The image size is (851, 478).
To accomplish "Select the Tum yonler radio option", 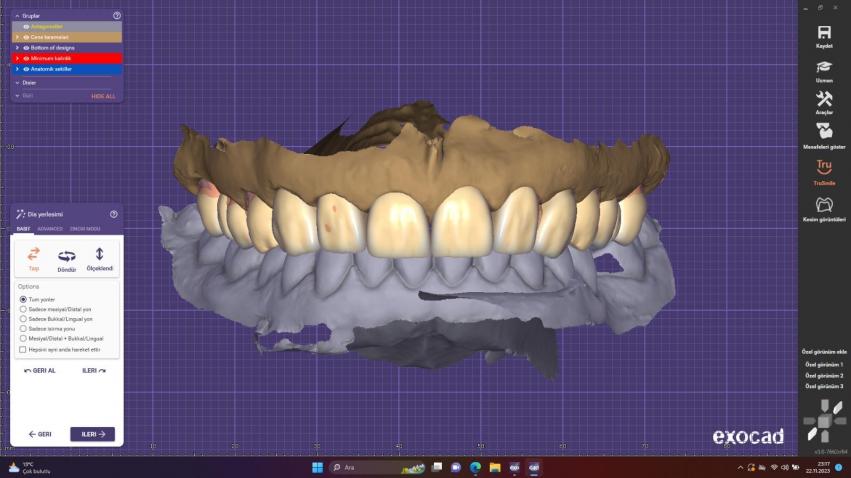I will (x=23, y=299).
